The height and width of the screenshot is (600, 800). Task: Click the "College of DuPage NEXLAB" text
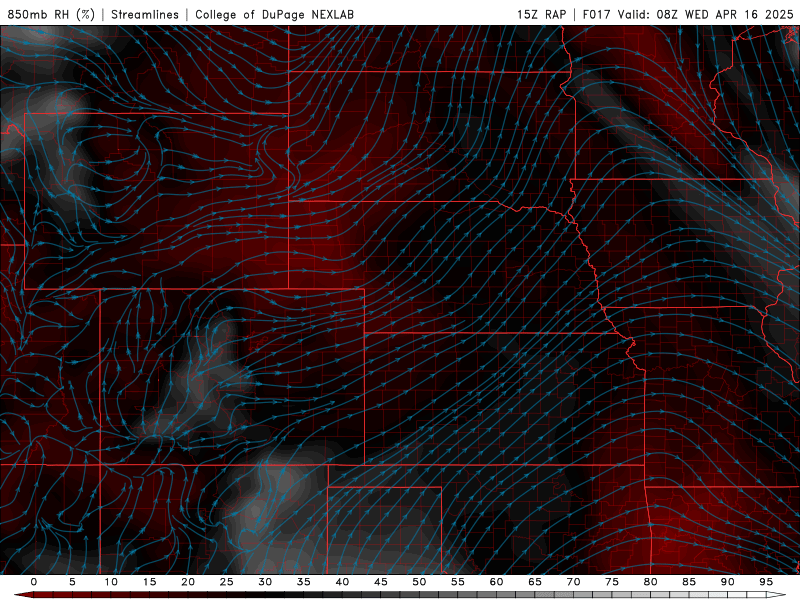point(274,14)
